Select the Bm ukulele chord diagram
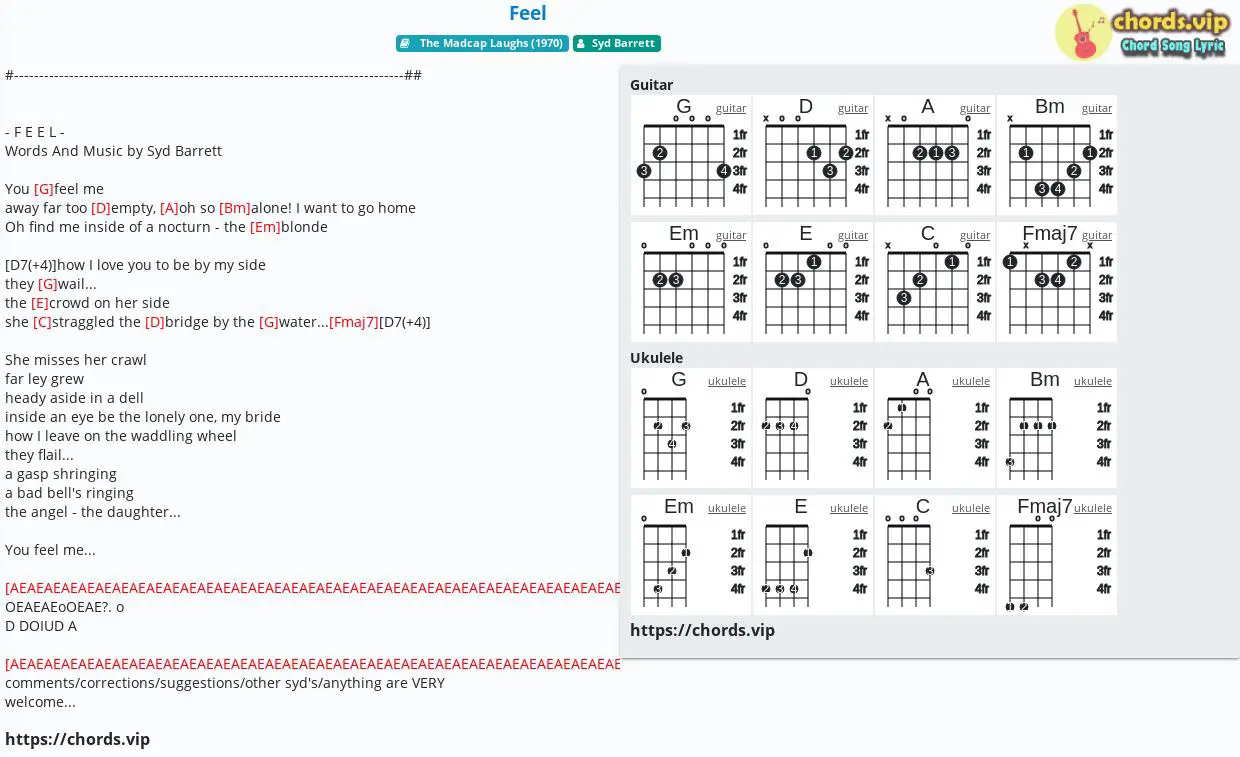Viewport: 1240px width, 757px height. coord(1057,428)
